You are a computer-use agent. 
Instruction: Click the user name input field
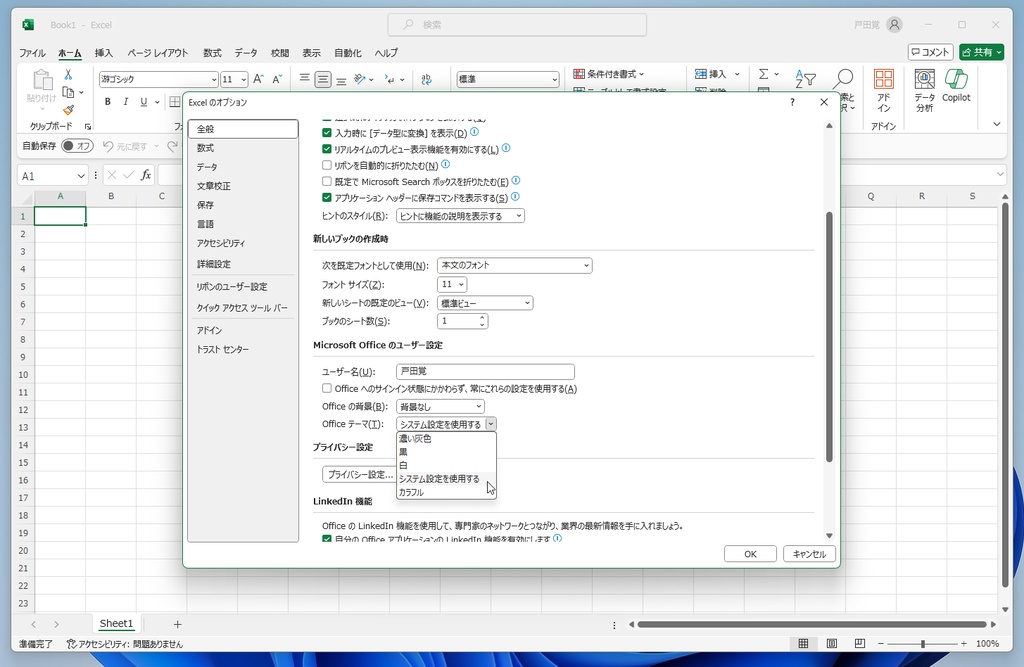(x=485, y=371)
